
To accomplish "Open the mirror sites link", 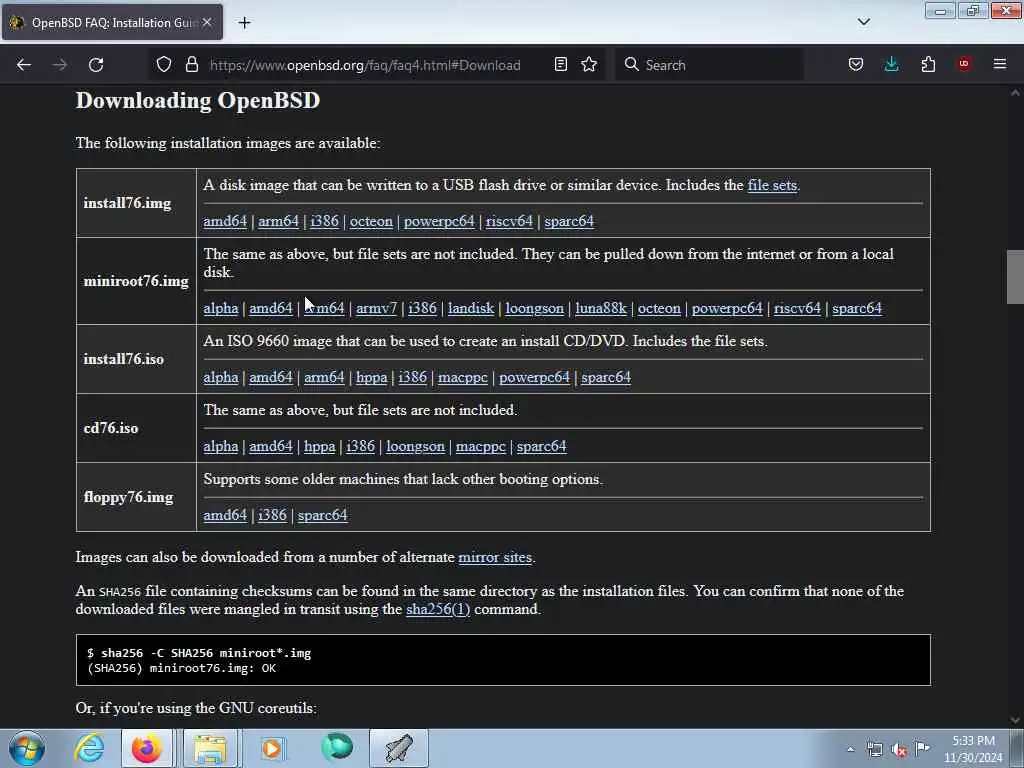I will pos(495,557).
